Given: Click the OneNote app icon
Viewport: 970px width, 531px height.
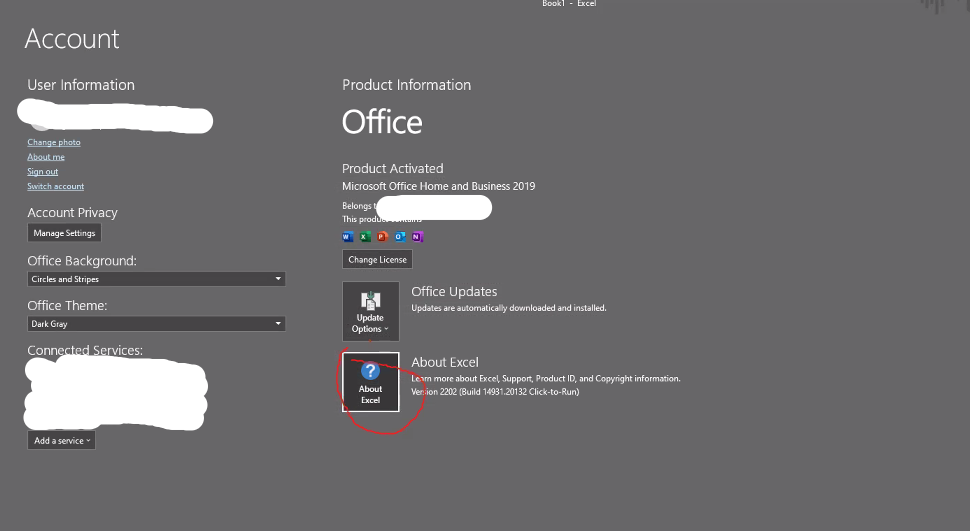Looking at the screenshot, I should click(x=417, y=236).
